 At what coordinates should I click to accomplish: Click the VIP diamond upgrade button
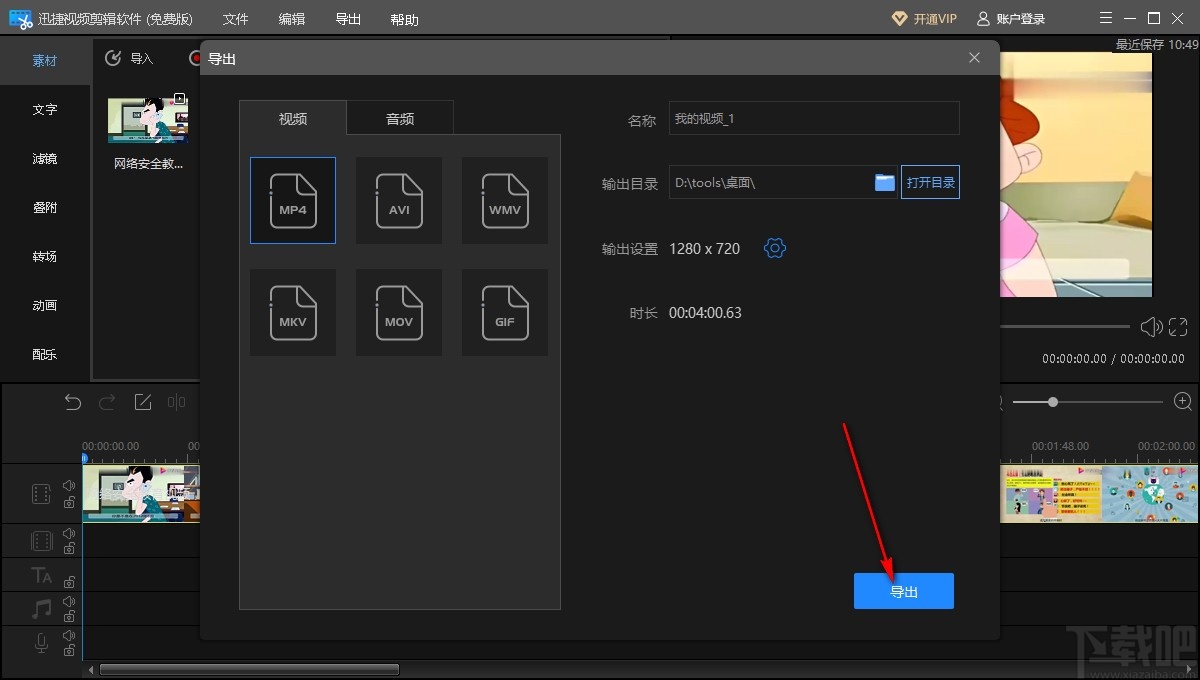tap(923, 19)
